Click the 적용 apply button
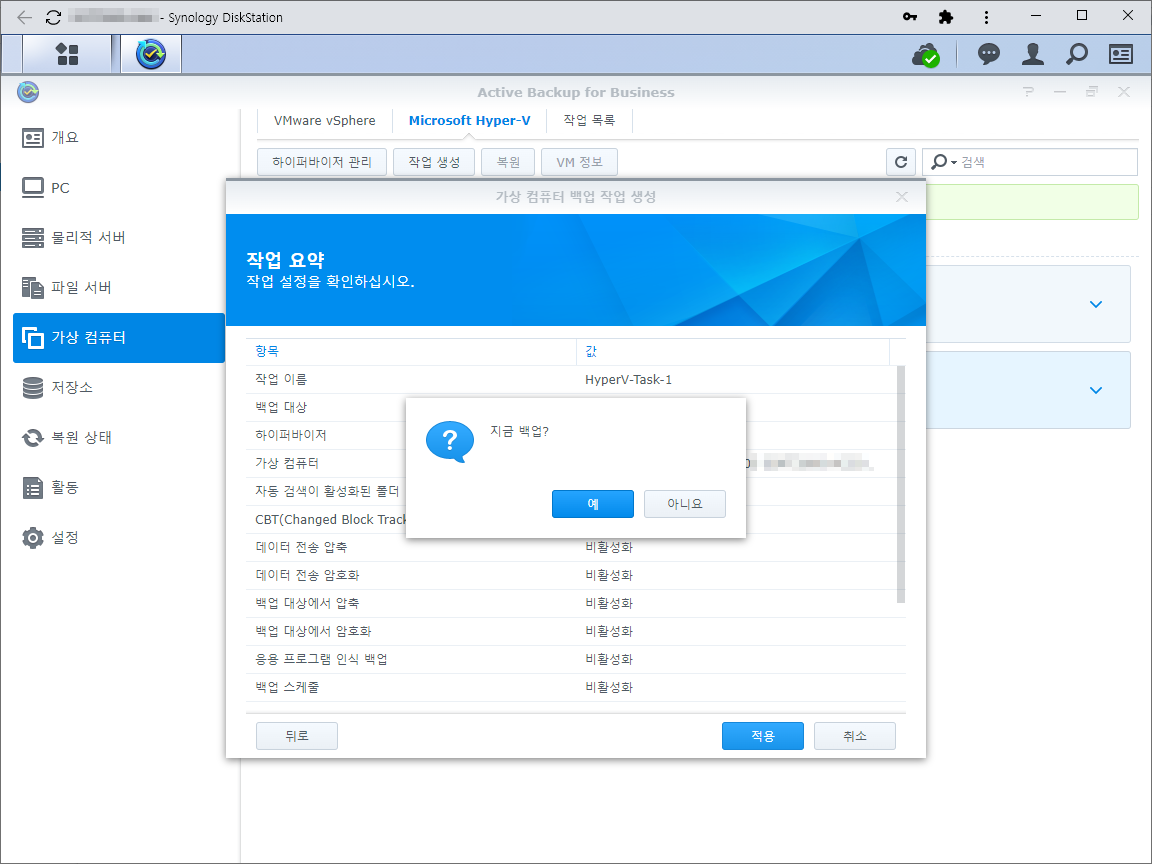This screenshot has height=864, width=1152. [763, 735]
